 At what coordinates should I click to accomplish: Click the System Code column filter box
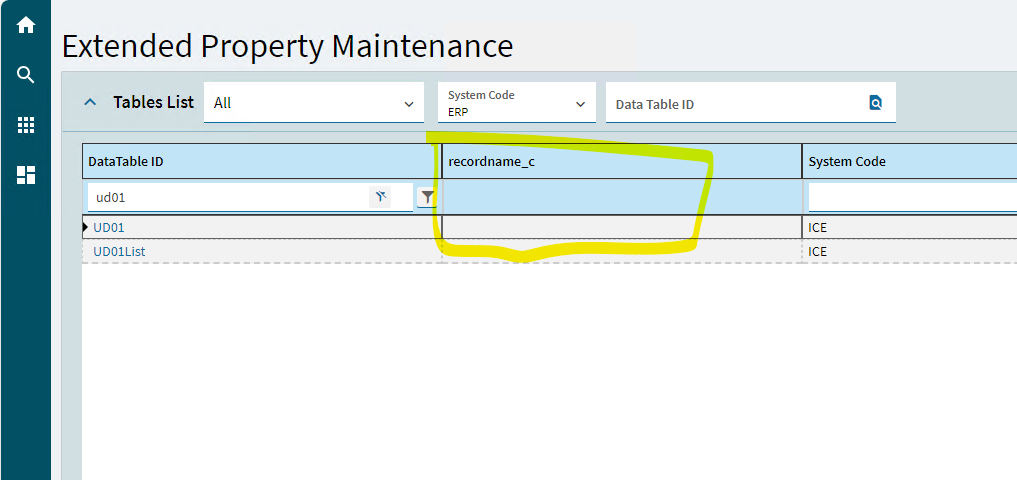tap(913, 198)
